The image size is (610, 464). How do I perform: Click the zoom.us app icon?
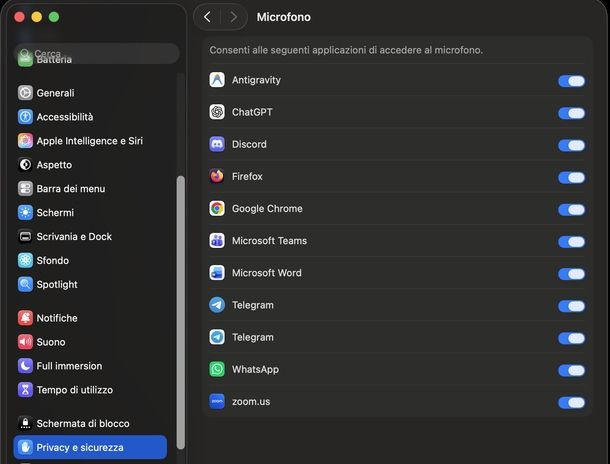pyautogui.click(x=217, y=402)
